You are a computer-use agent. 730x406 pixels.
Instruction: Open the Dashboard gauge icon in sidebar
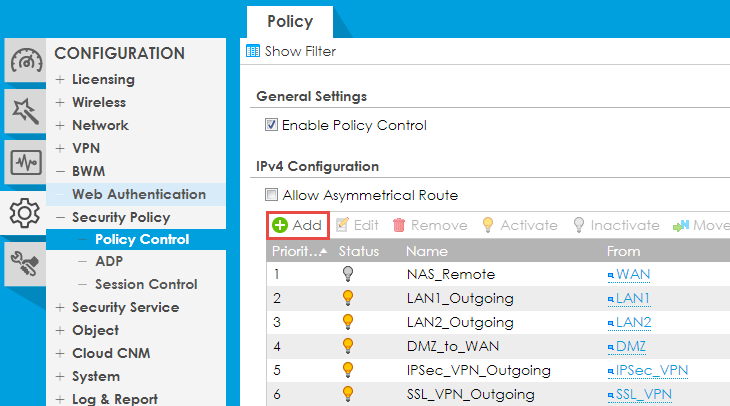pyautogui.click(x=24, y=63)
